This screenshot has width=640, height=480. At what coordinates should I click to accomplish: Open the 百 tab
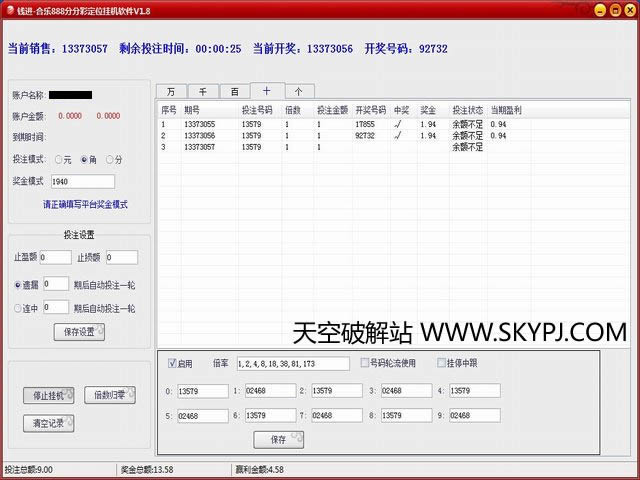pyautogui.click(x=234, y=90)
